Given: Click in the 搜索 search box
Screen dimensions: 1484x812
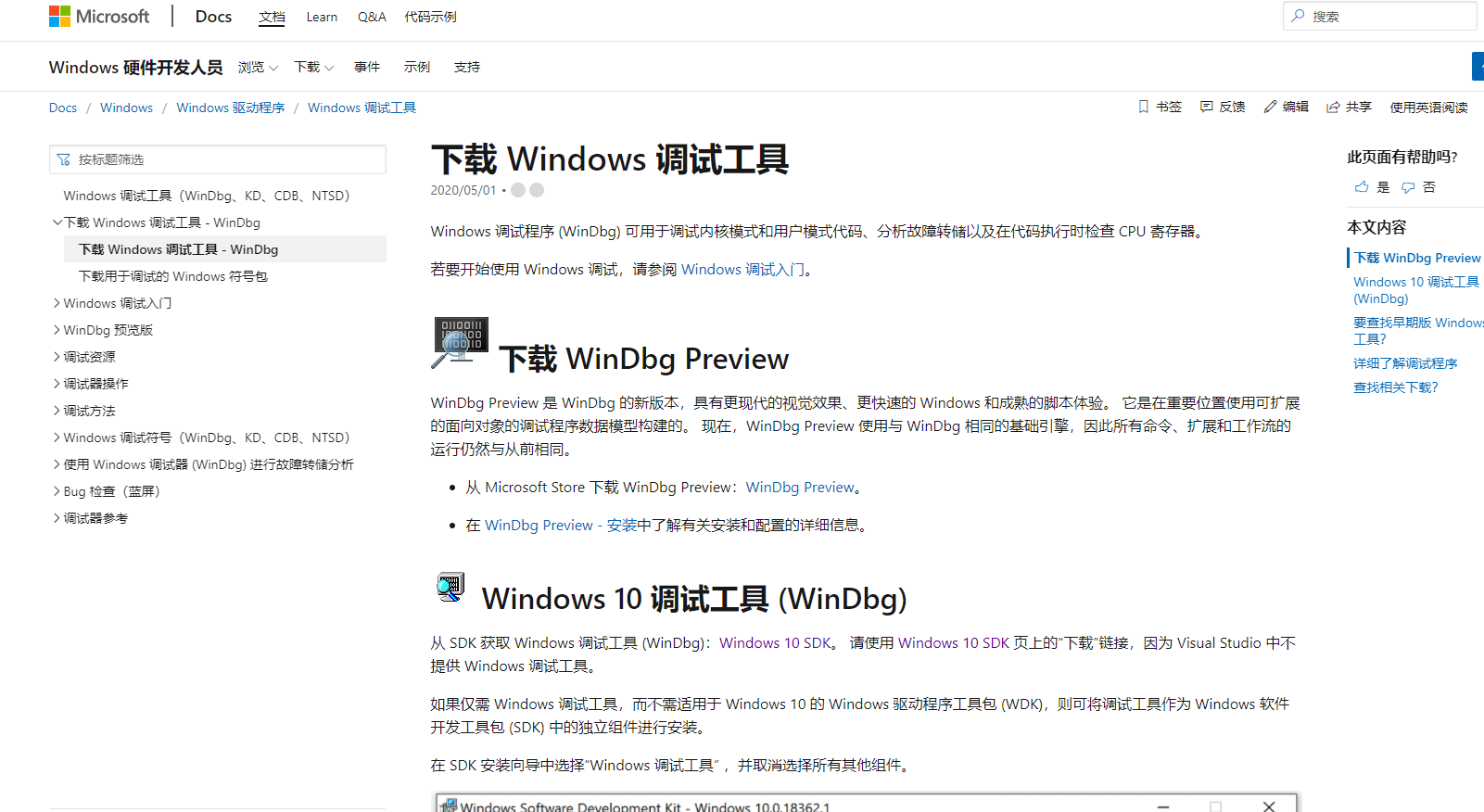Looking at the screenshot, I should coord(1380,16).
